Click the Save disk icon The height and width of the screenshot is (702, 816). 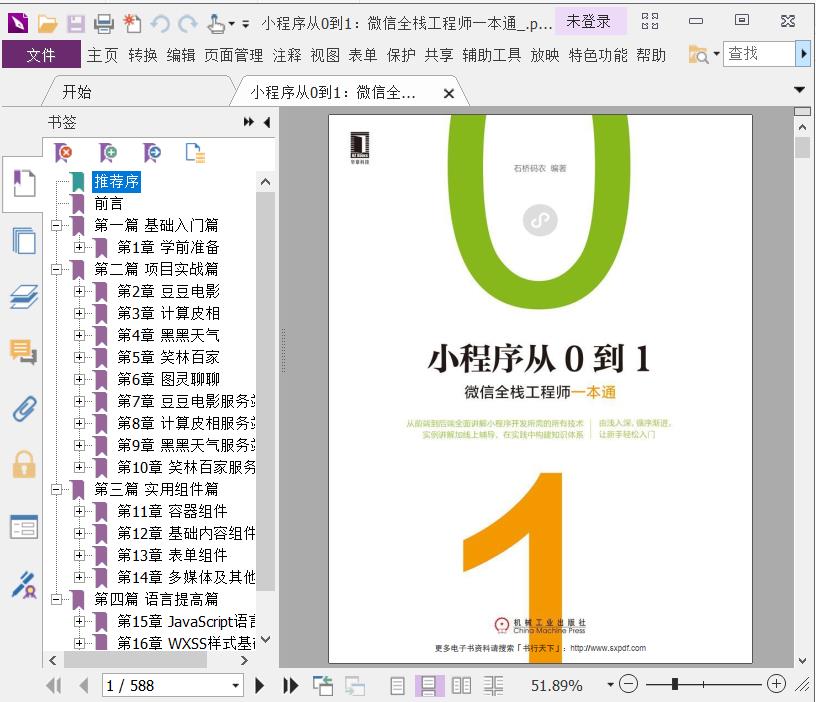[76, 23]
